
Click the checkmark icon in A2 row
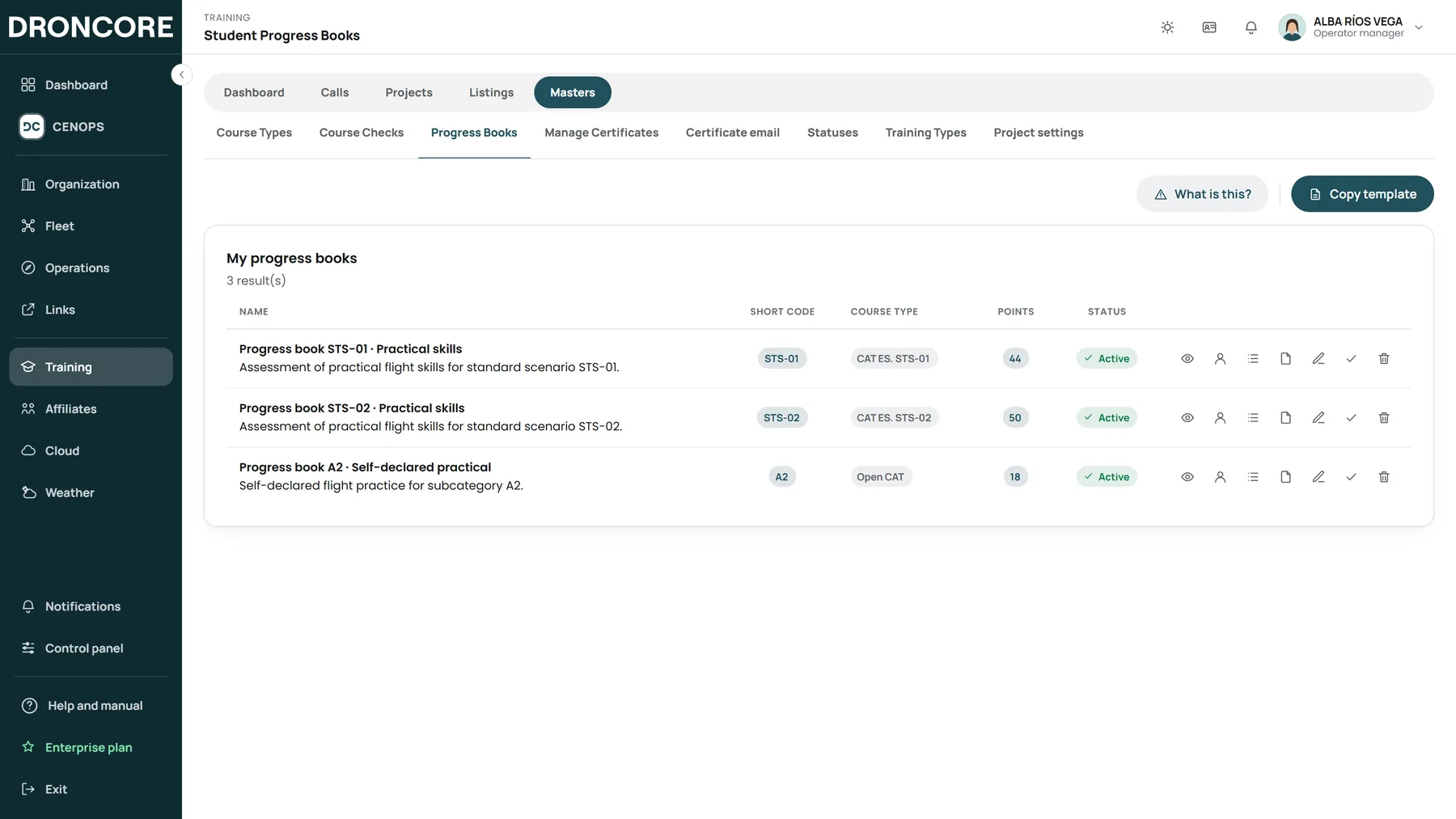pos(1351,477)
